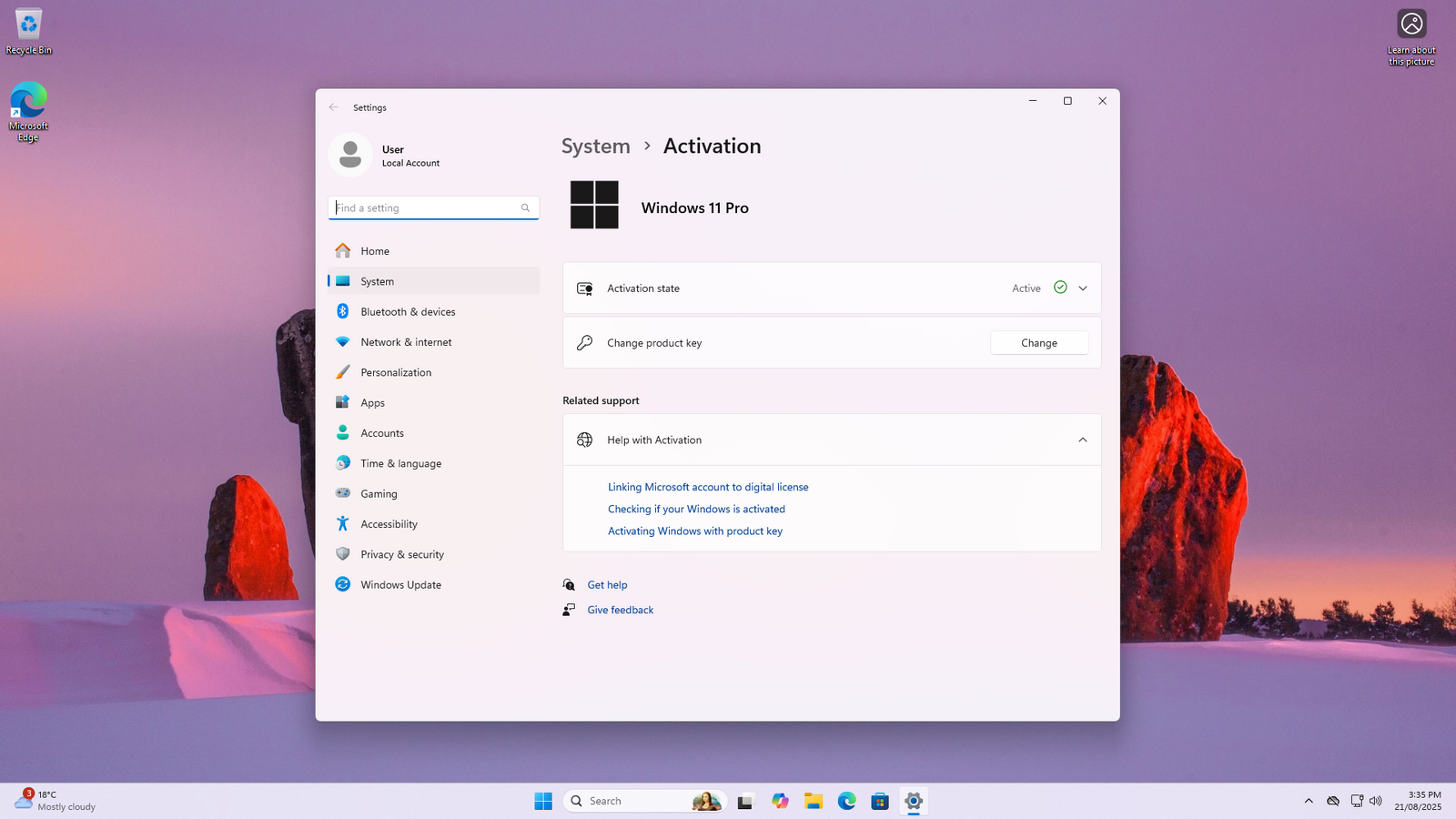Click the Personalization paintbrush icon

[342, 372]
